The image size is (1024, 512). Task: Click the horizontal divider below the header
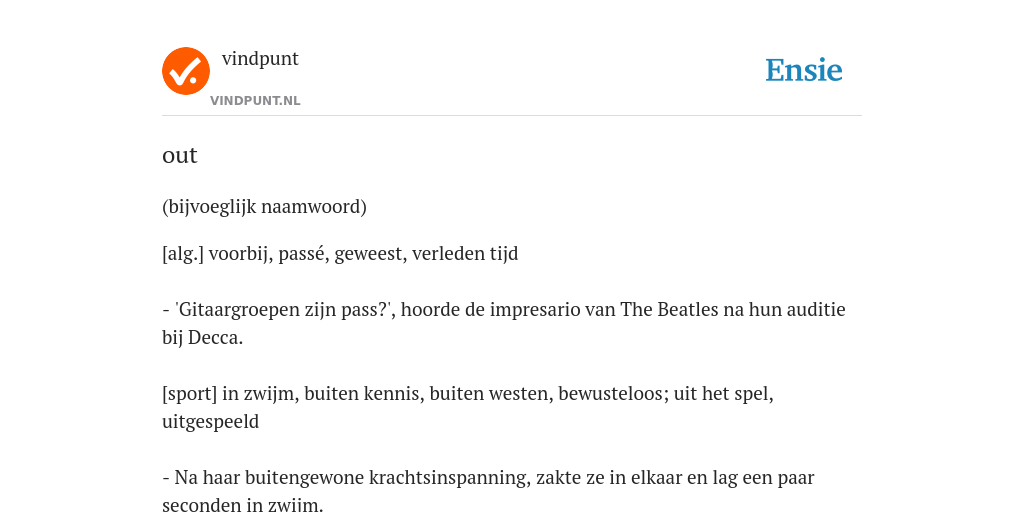[512, 116]
